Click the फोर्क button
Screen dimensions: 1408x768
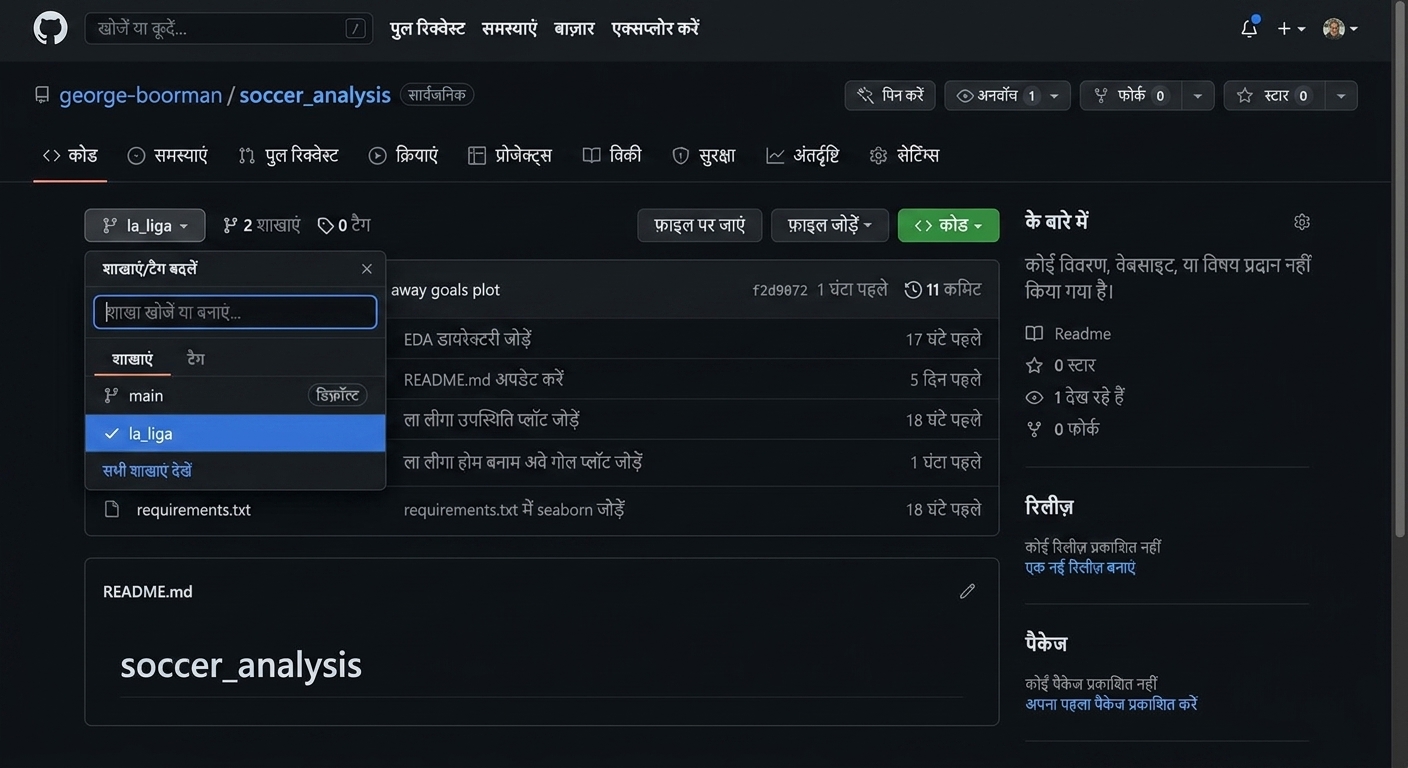[x=1130, y=95]
